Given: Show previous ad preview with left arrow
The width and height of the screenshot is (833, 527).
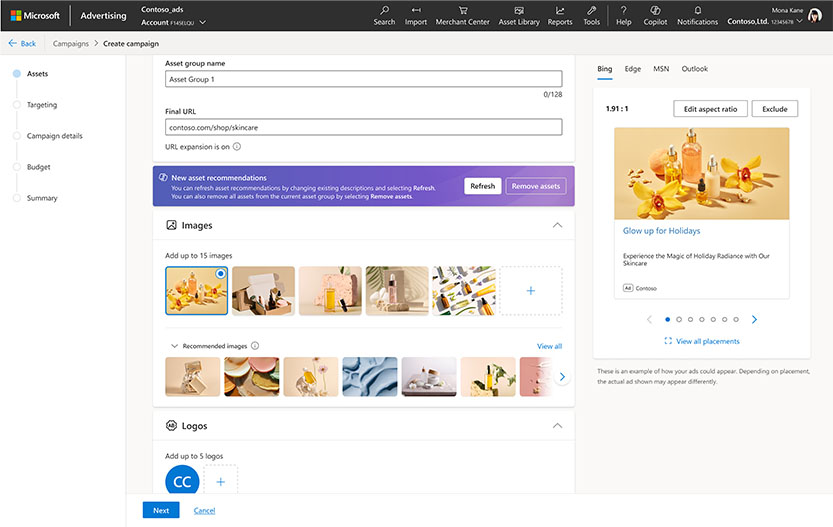Looking at the screenshot, I should 649,319.
